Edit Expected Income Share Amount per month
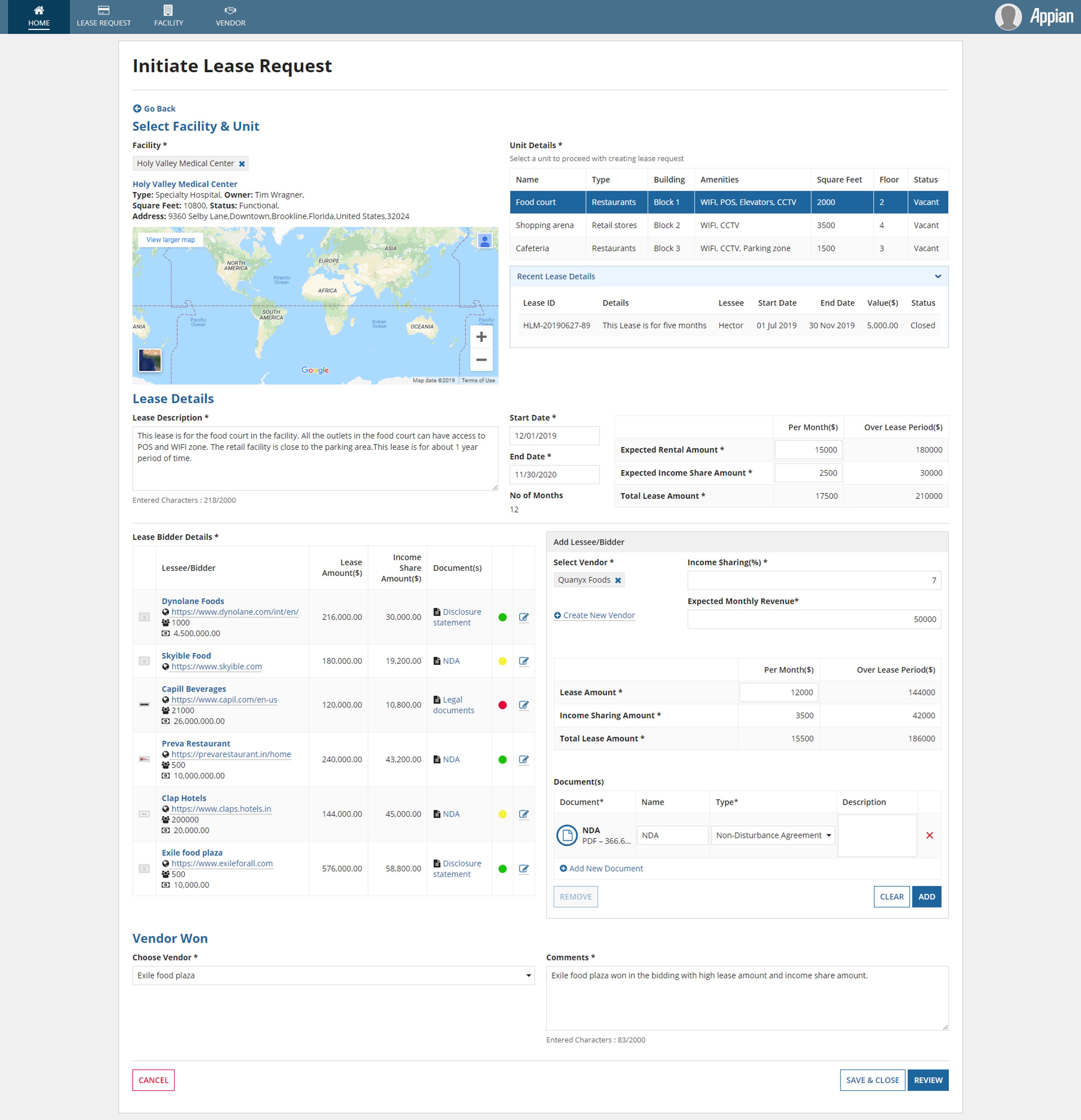 pos(808,473)
